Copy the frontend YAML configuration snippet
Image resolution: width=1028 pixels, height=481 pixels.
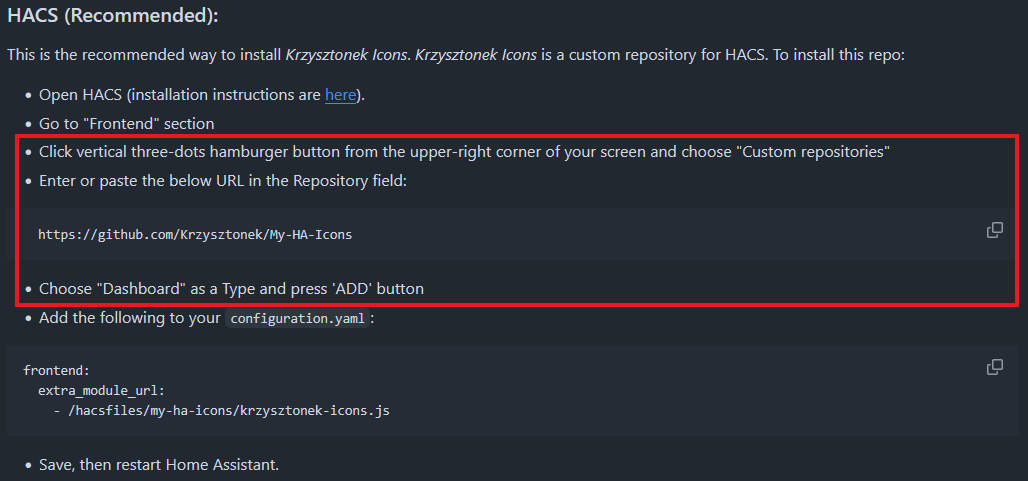[x=994, y=367]
